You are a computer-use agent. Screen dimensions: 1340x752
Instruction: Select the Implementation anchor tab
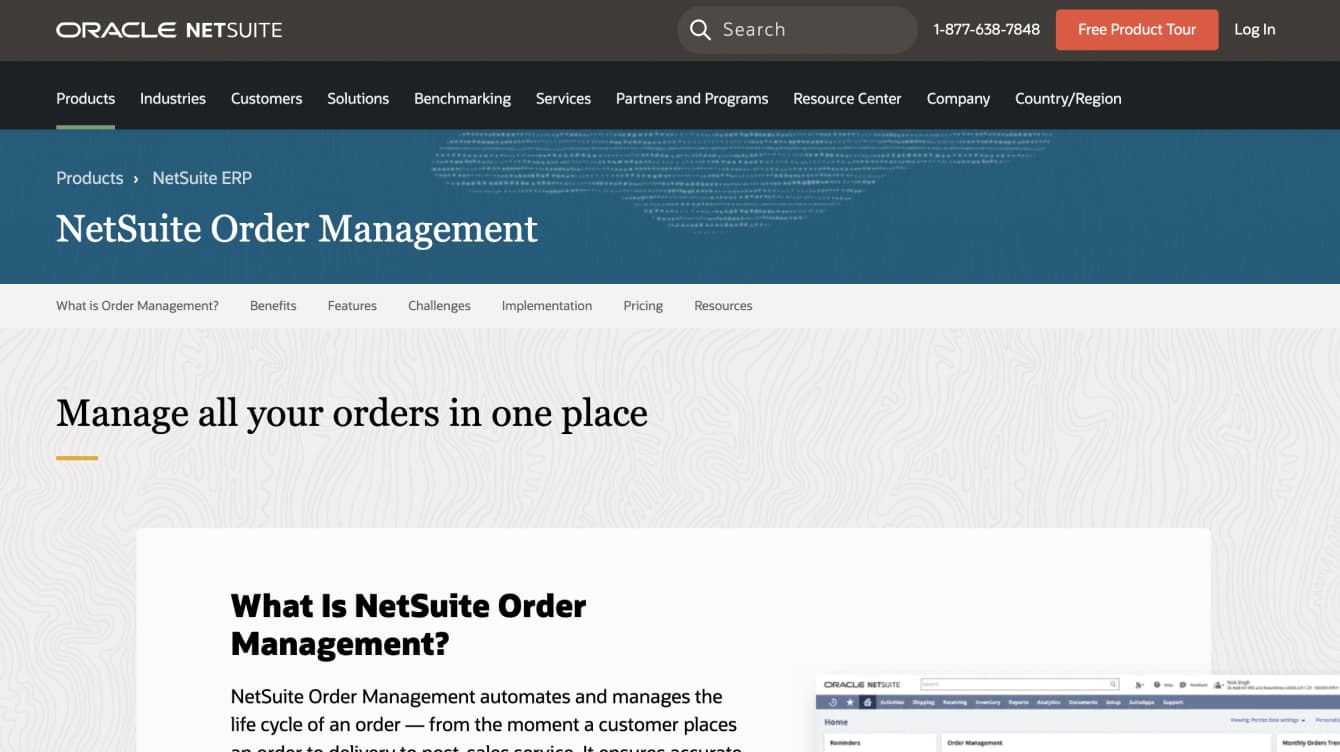[x=547, y=306]
